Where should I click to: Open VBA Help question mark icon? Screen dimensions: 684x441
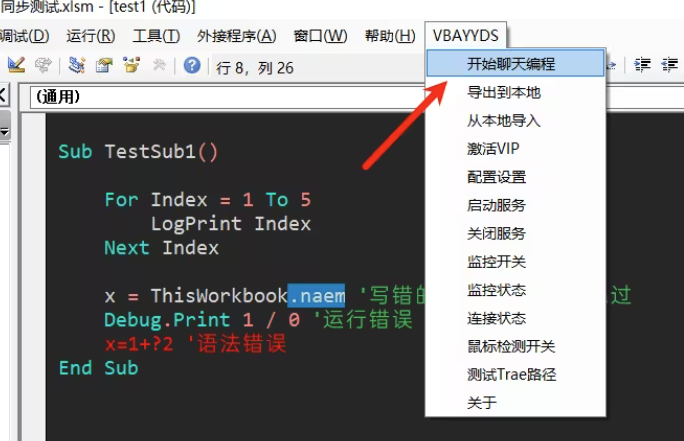pyautogui.click(x=192, y=65)
